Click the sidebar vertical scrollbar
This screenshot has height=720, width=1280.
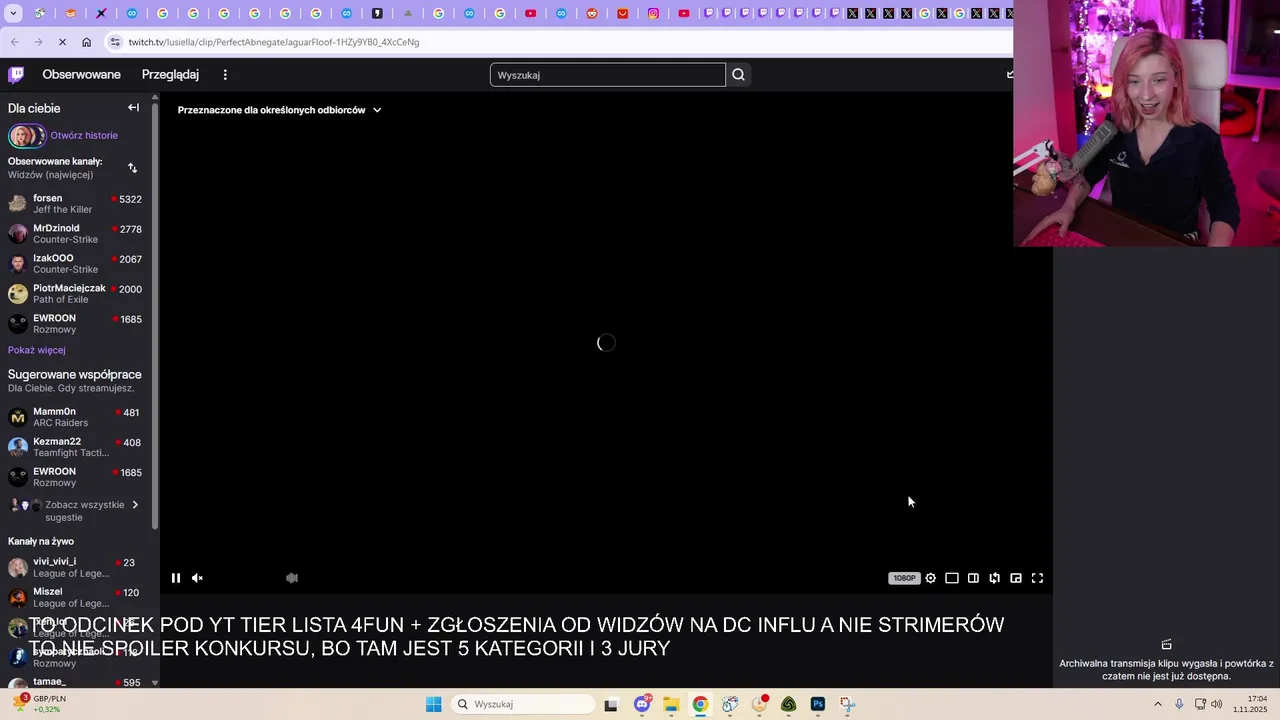click(x=155, y=315)
